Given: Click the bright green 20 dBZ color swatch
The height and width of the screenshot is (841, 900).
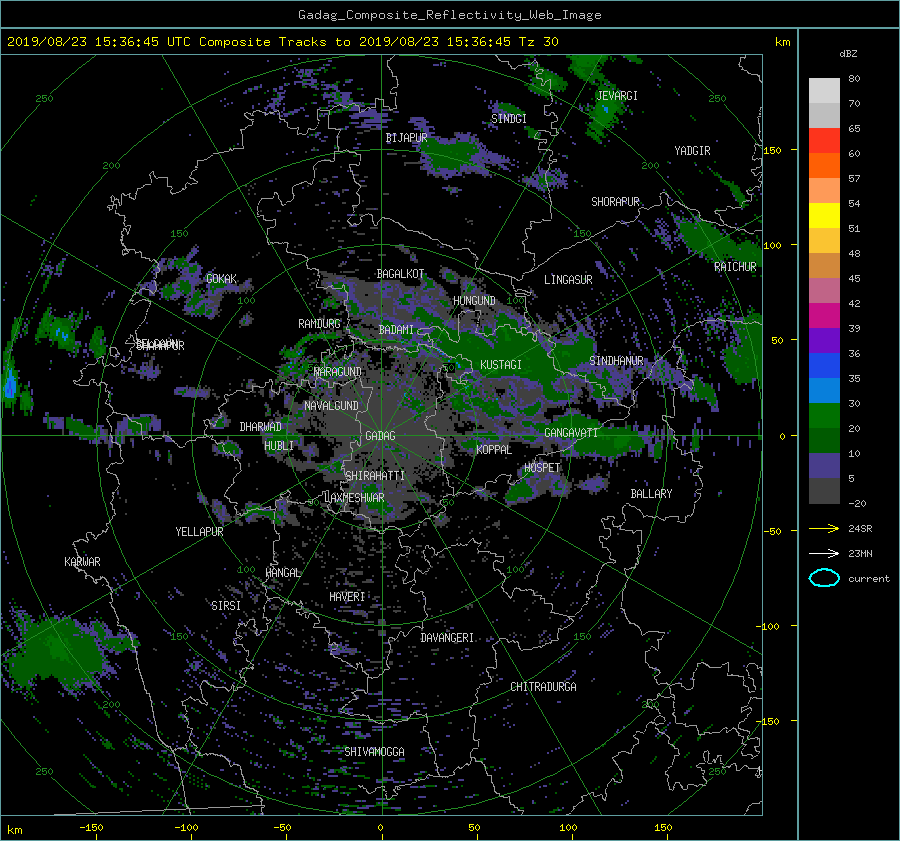Looking at the screenshot, I should 824,416.
